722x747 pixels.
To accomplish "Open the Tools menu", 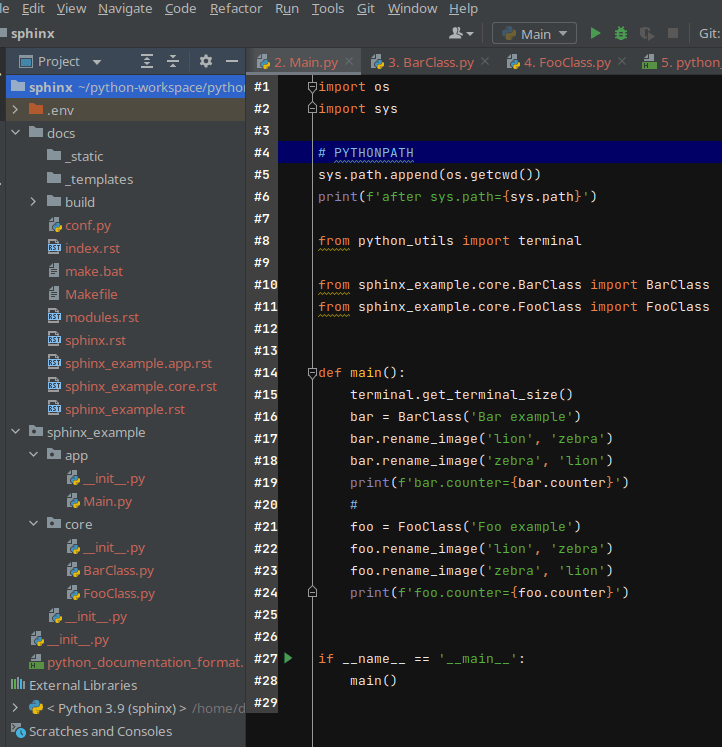I will pyautogui.click(x=328, y=9).
